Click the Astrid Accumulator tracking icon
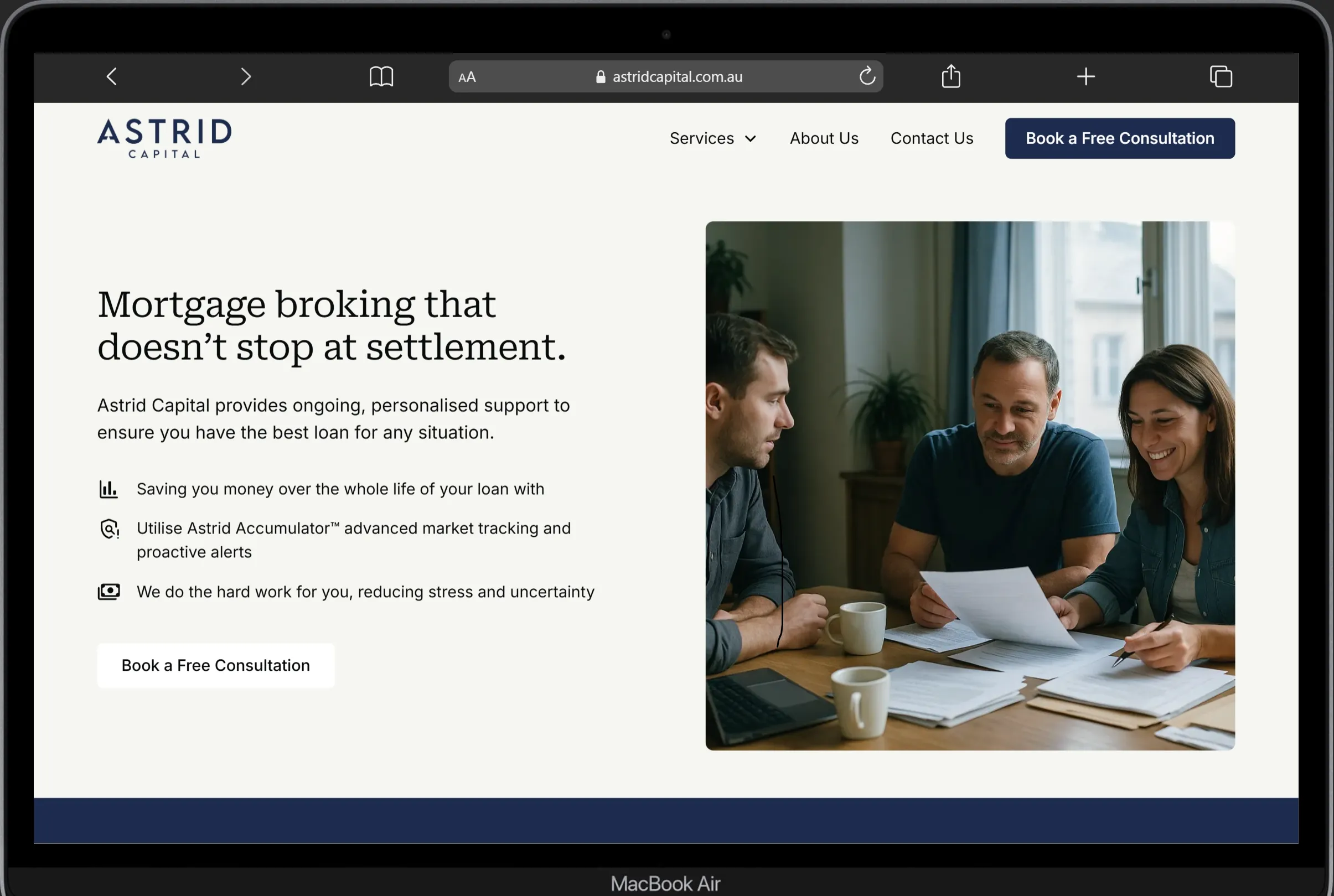 (108, 529)
